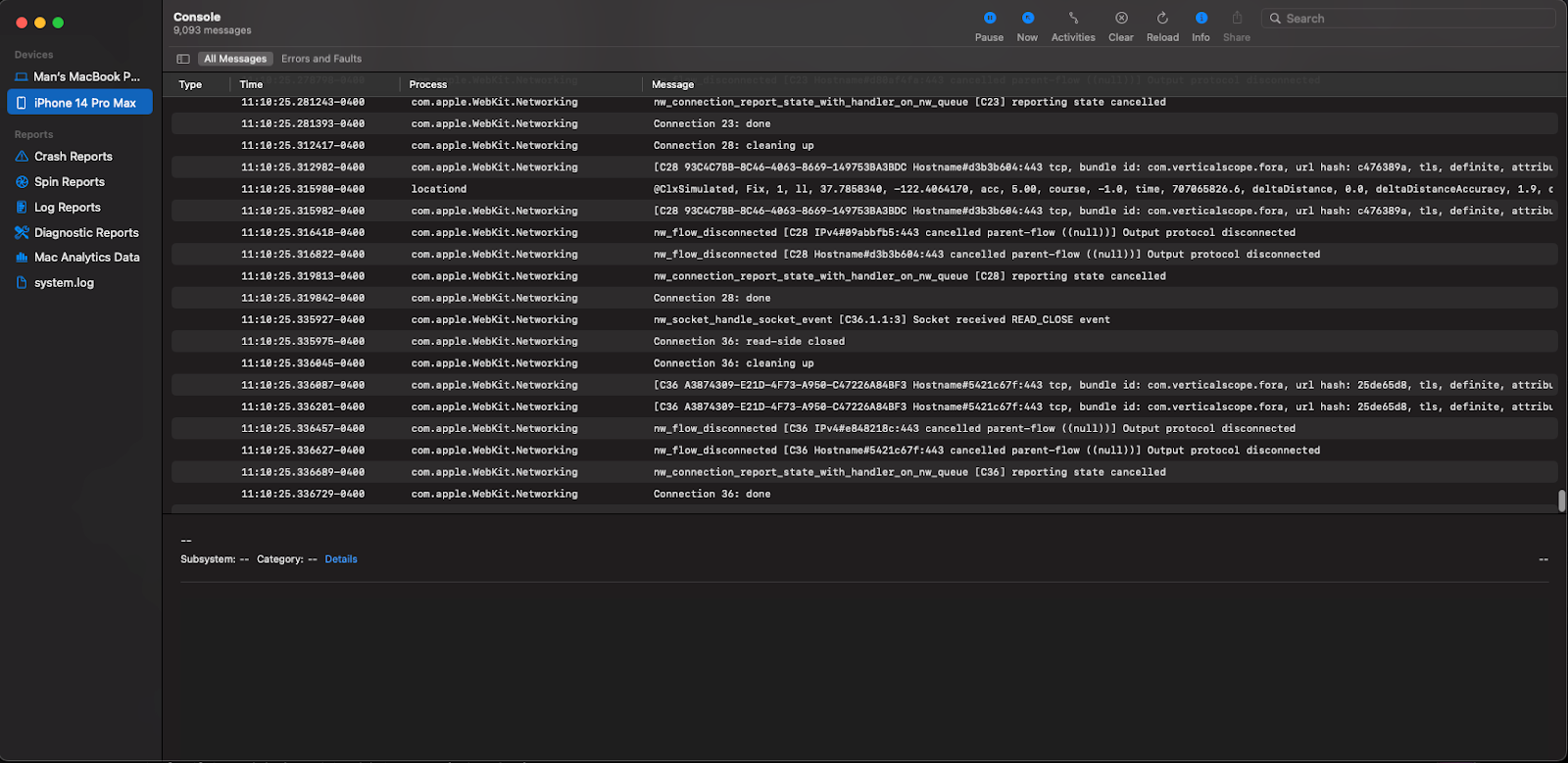
Task: Select row with timestamp 11:10:25.312982-0400
Action: point(864,167)
